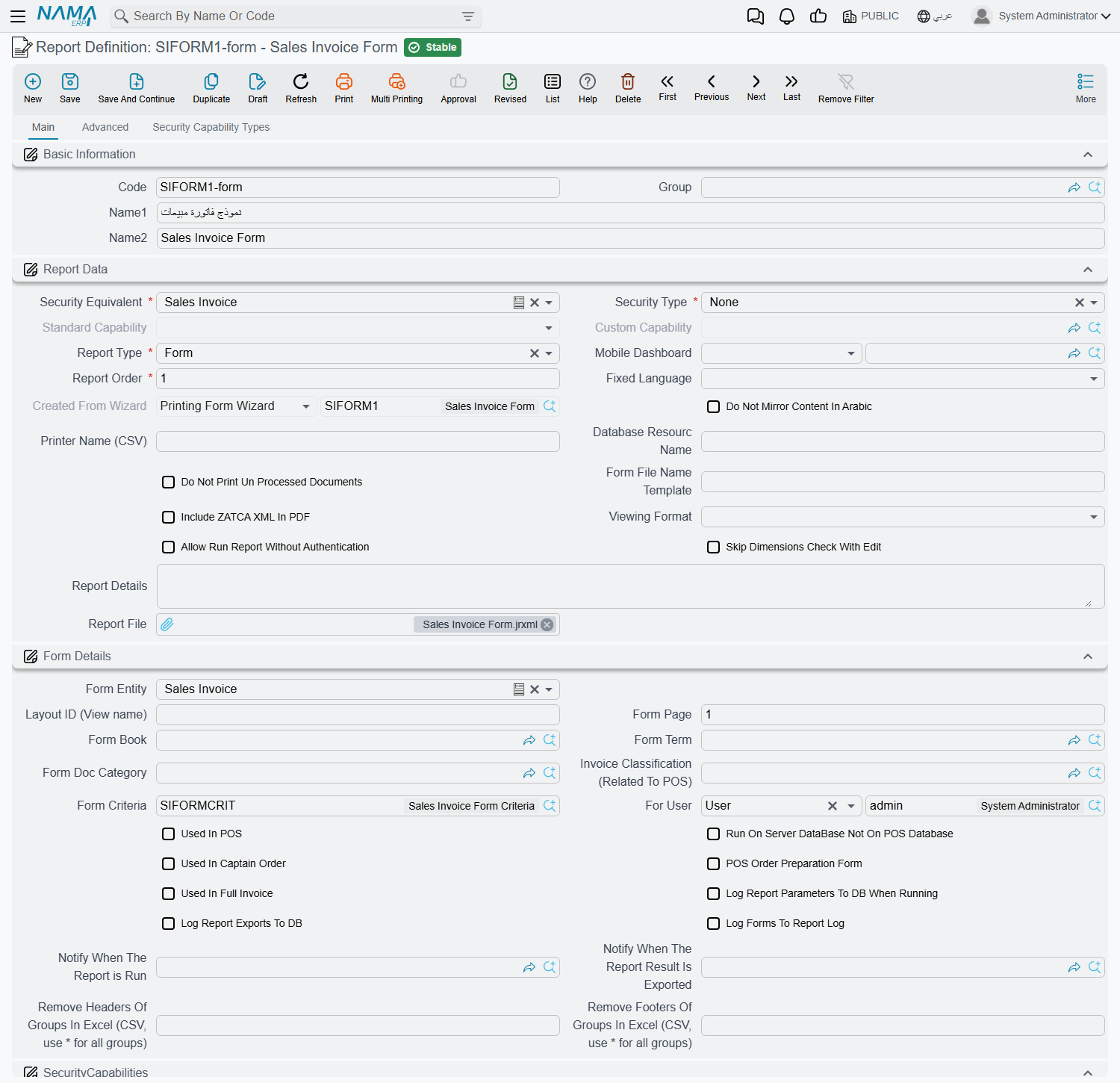Open the Viewing Format dropdown

coord(1094,517)
